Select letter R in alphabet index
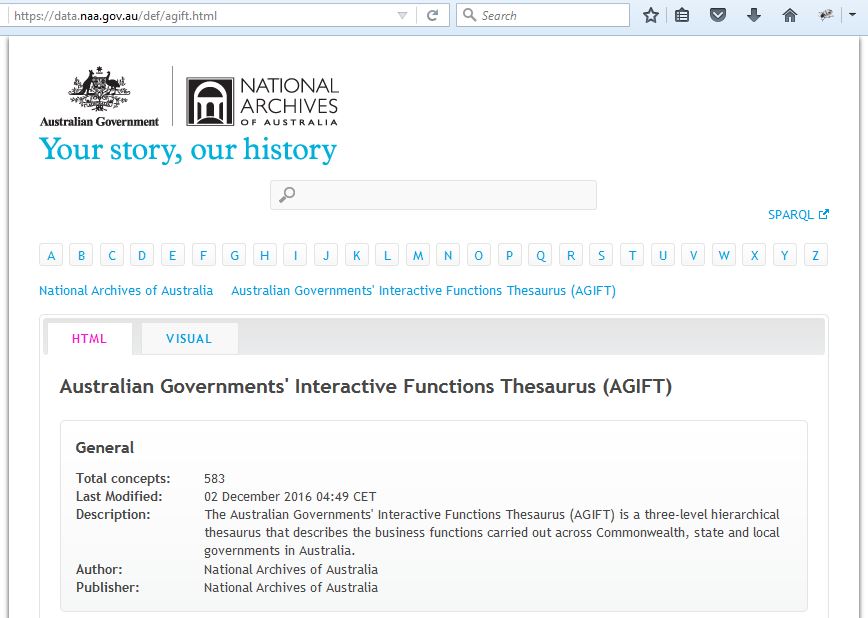Viewport: 868px width, 618px height. point(571,255)
